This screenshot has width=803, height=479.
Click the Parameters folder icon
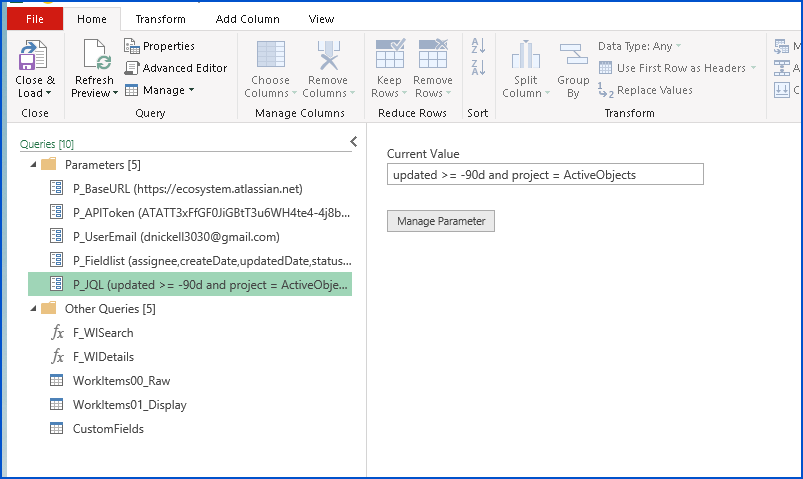49,164
